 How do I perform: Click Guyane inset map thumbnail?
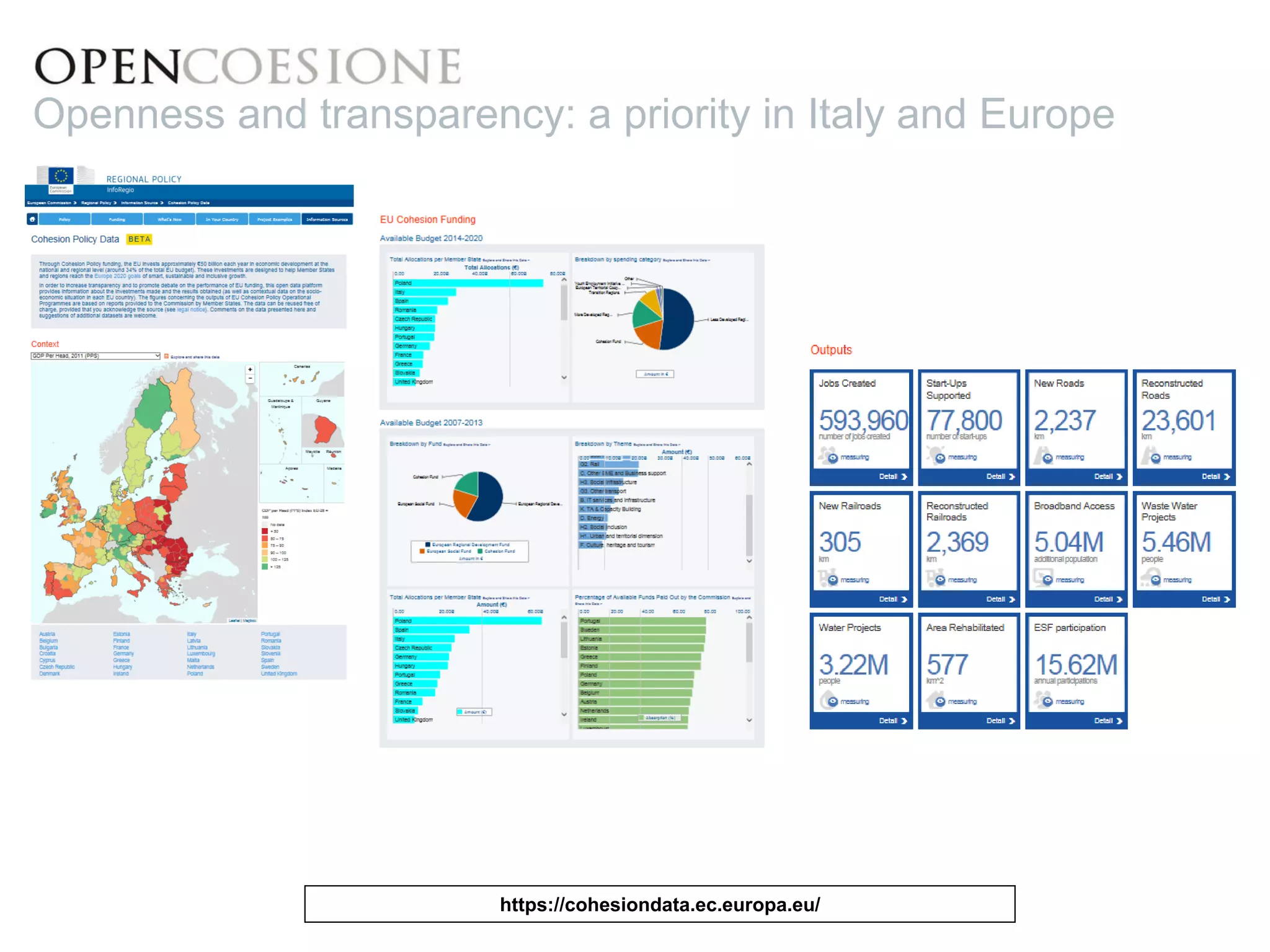[323, 422]
